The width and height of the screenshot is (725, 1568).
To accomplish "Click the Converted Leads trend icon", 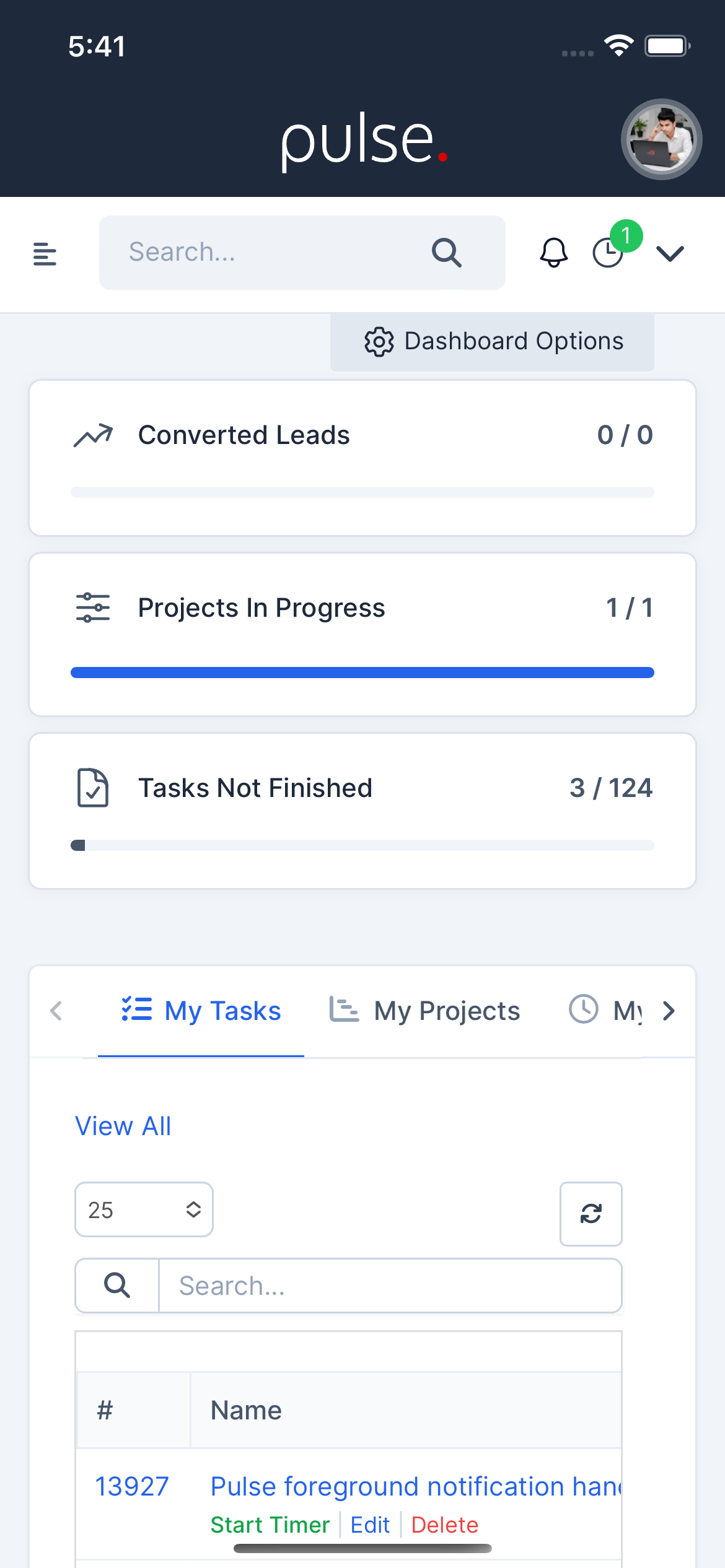I will click(94, 435).
